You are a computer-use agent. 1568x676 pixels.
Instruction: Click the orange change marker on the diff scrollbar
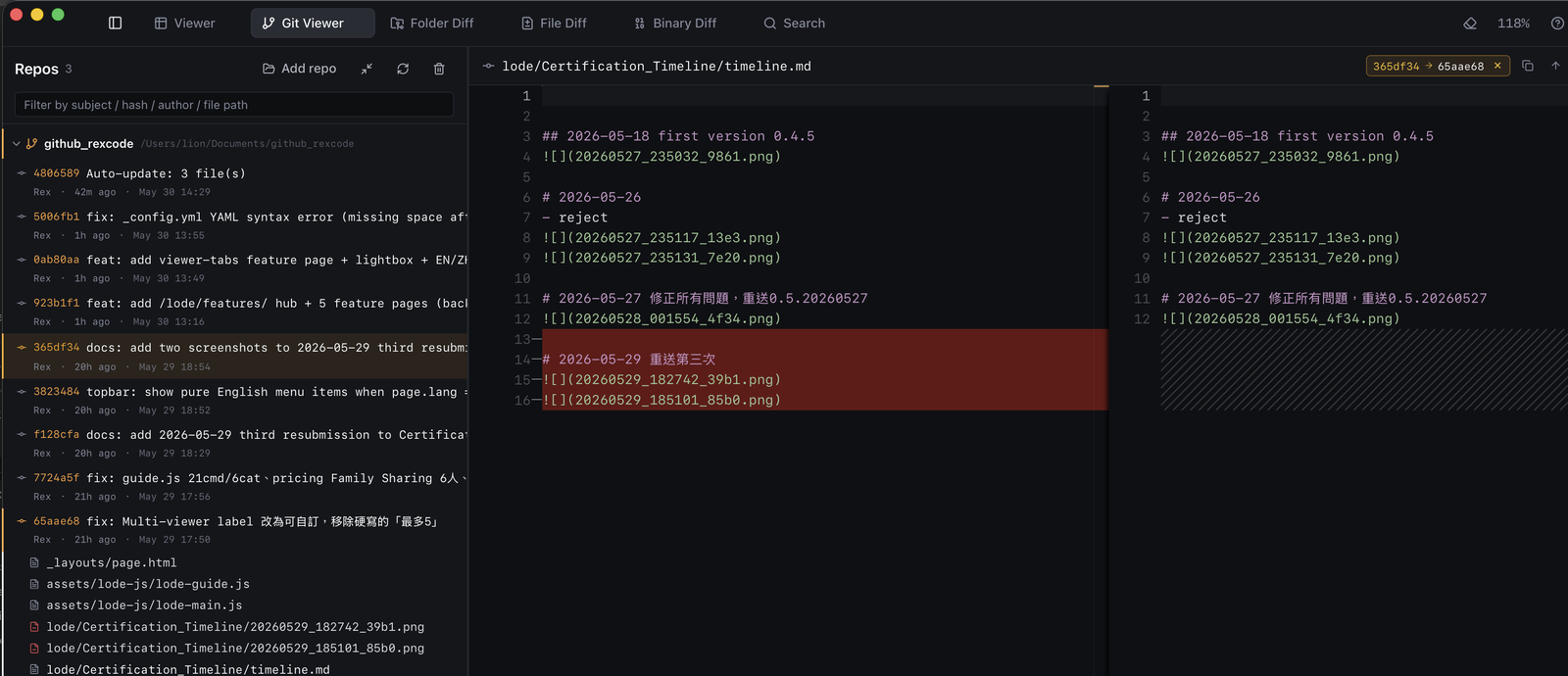[x=1102, y=86]
